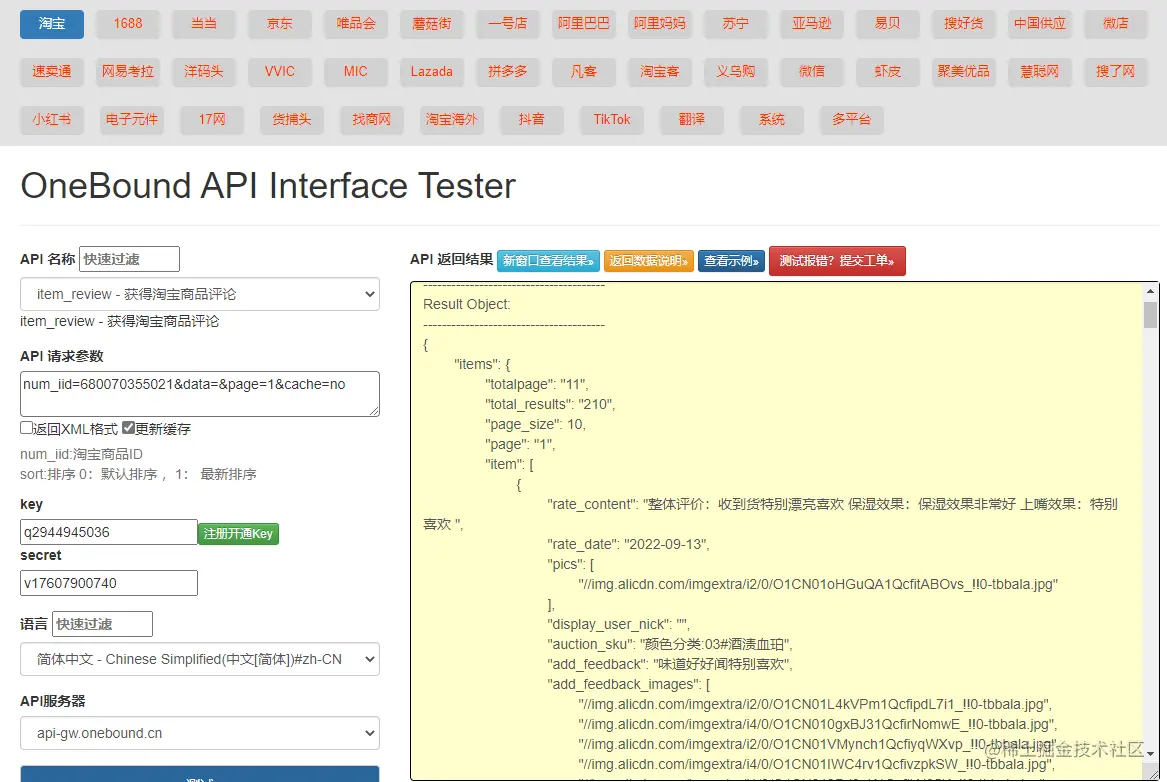Open the 义乌购 platform tab

coord(735,71)
